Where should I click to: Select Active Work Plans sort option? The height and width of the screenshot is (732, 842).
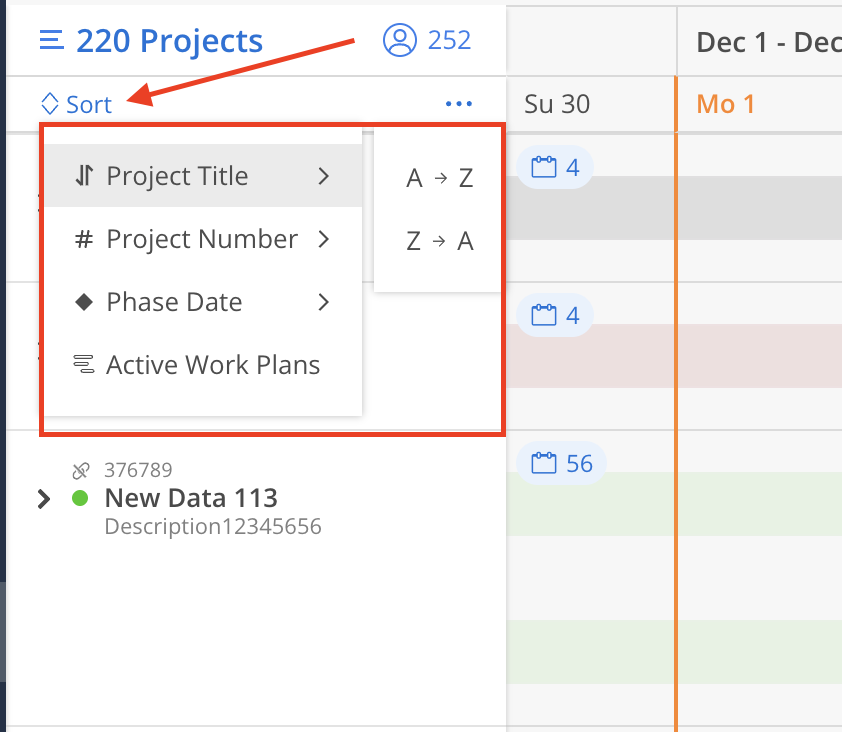tap(213, 365)
